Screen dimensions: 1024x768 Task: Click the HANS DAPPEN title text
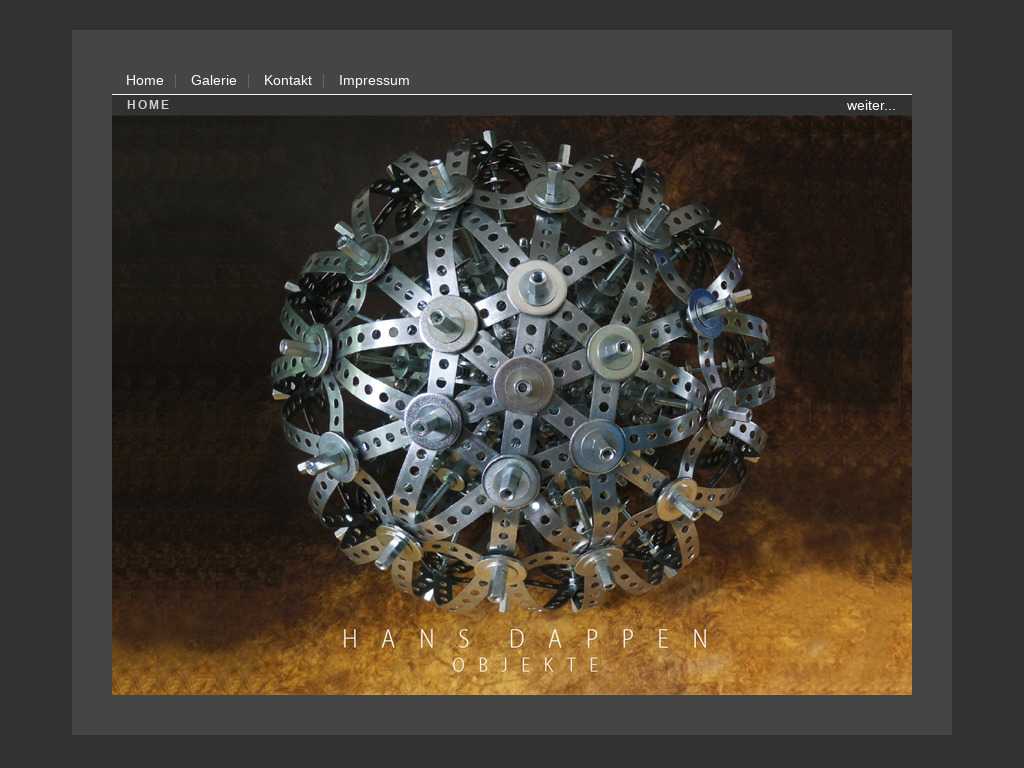point(526,639)
